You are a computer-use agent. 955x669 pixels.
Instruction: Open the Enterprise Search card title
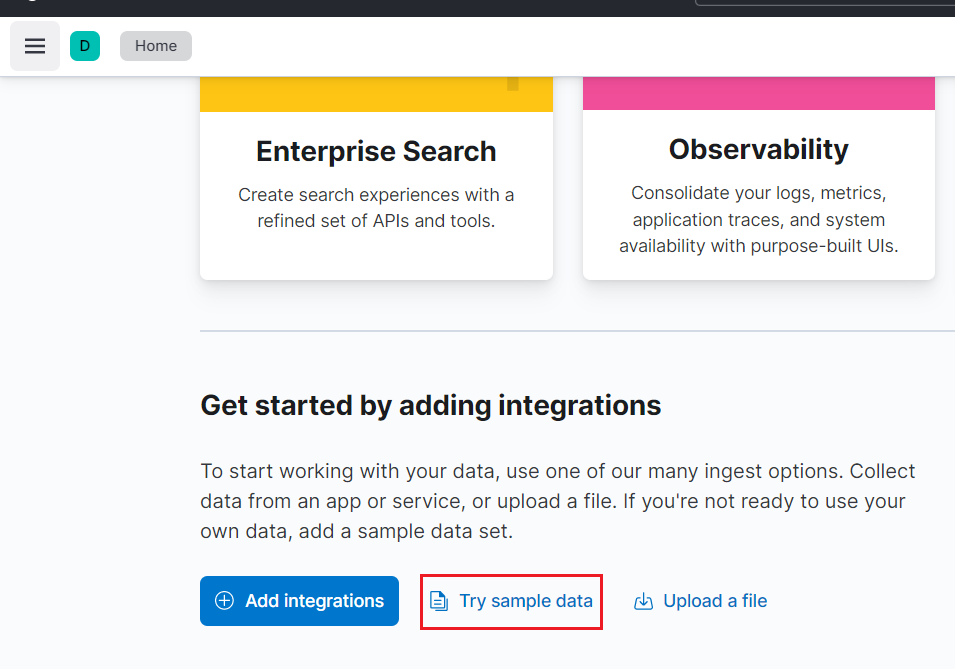click(376, 151)
